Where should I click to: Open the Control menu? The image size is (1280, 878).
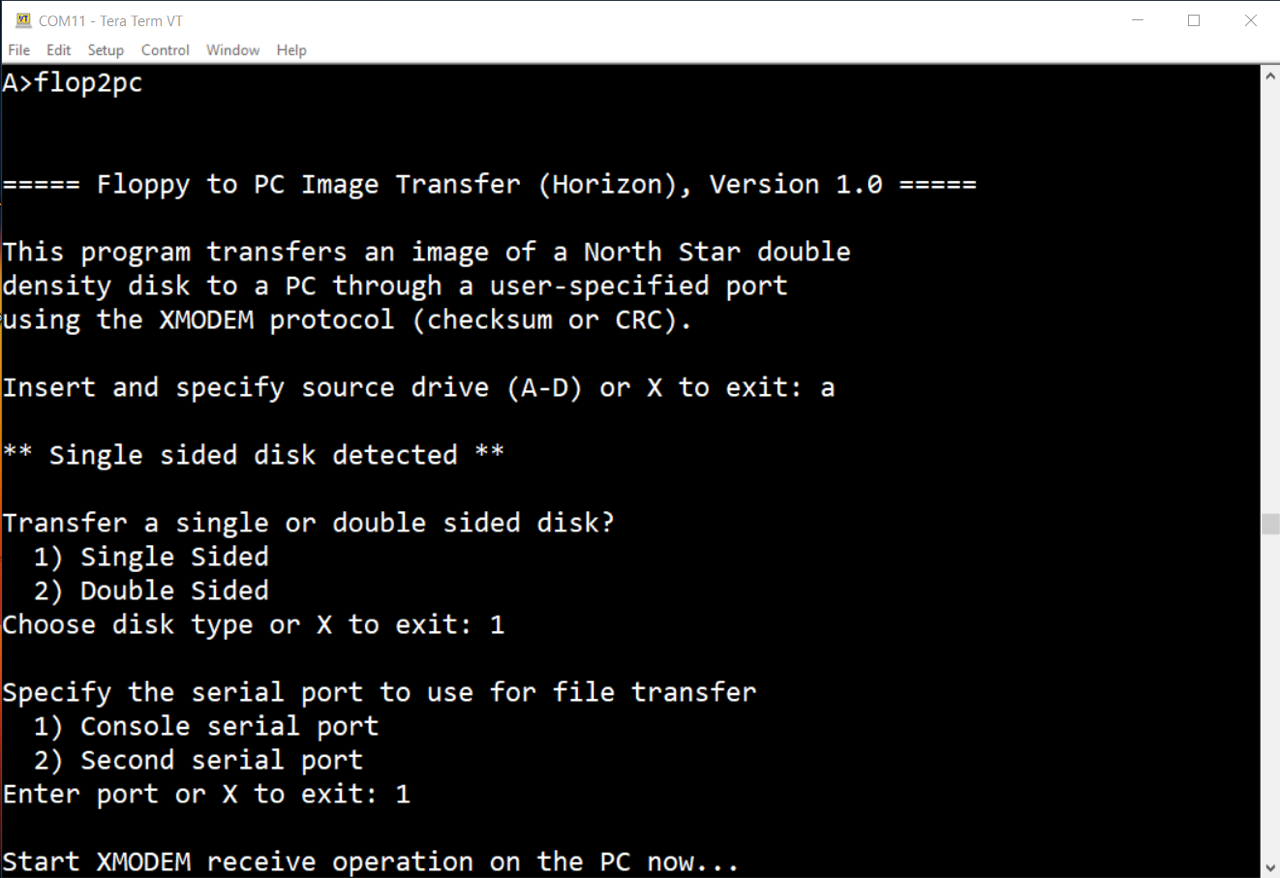pyautogui.click(x=165, y=50)
